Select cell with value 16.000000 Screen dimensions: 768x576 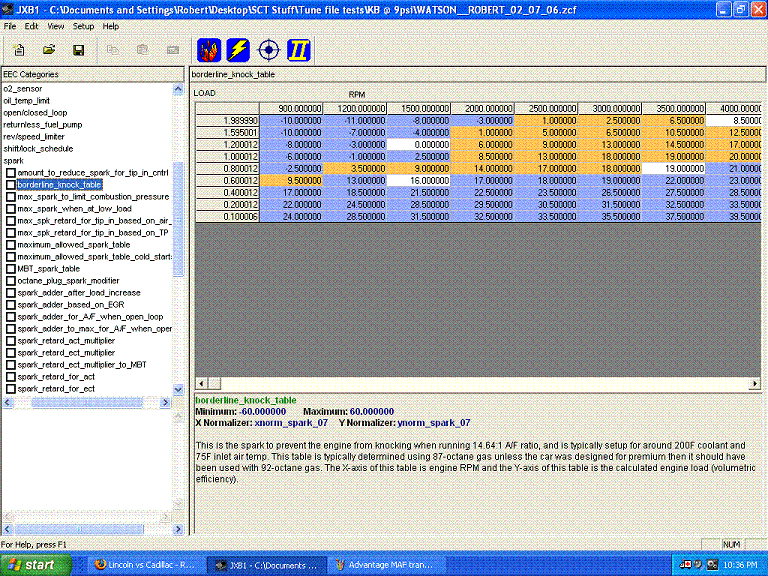419,181
